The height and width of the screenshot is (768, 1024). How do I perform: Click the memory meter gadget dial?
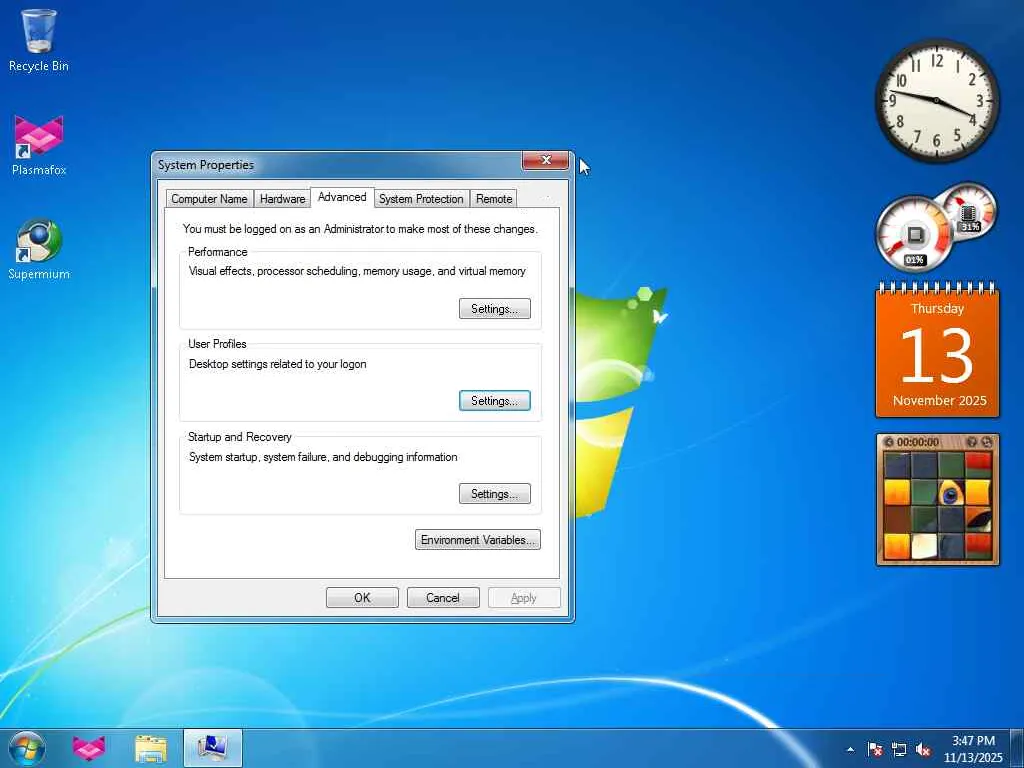click(x=969, y=212)
